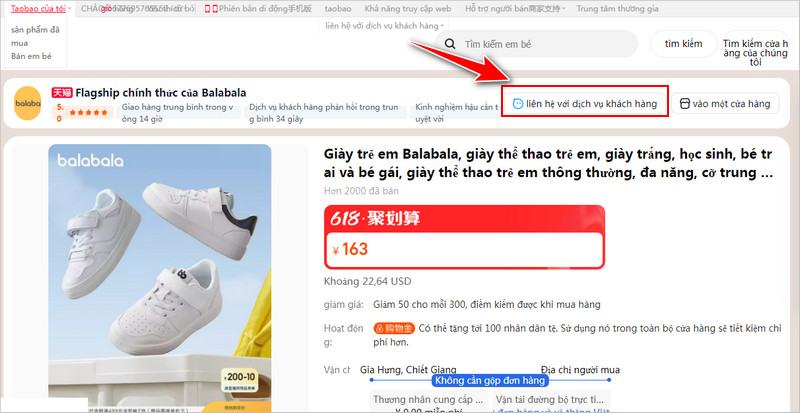Click the magnifier icon in search bar

point(450,44)
